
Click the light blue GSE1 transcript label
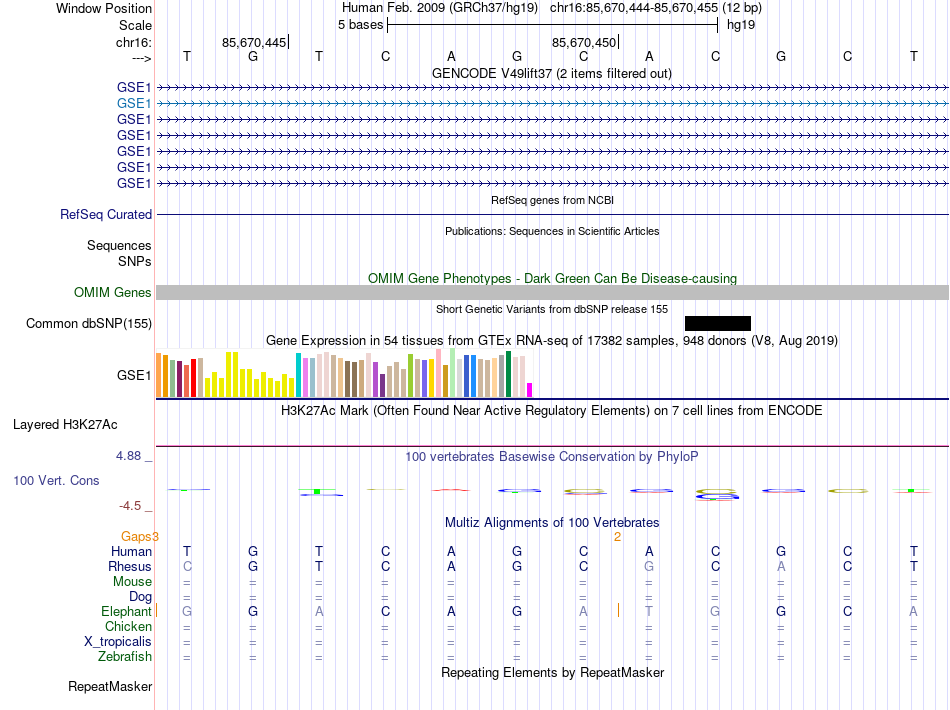(x=134, y=104)
